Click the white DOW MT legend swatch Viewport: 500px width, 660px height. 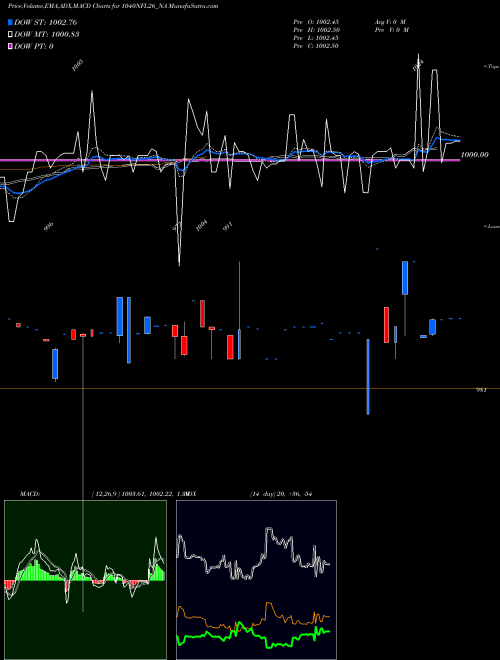[x=10, y=34]
